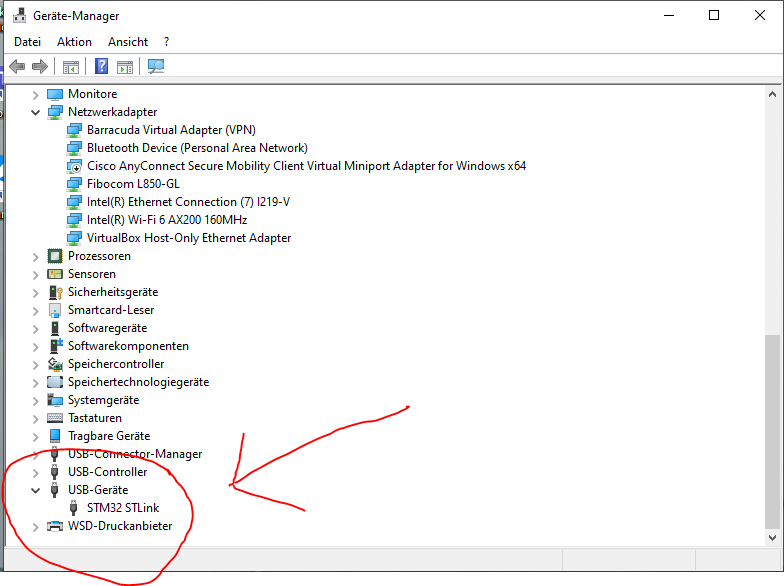
Task: Expand the USB-Controller node
Action: pos(36,472)
